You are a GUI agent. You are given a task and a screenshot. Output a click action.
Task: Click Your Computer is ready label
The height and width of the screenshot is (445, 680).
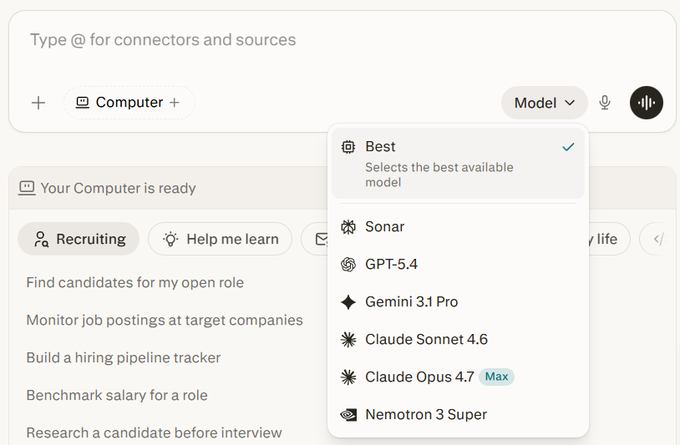pyautogui.click(x=118, y=188)
